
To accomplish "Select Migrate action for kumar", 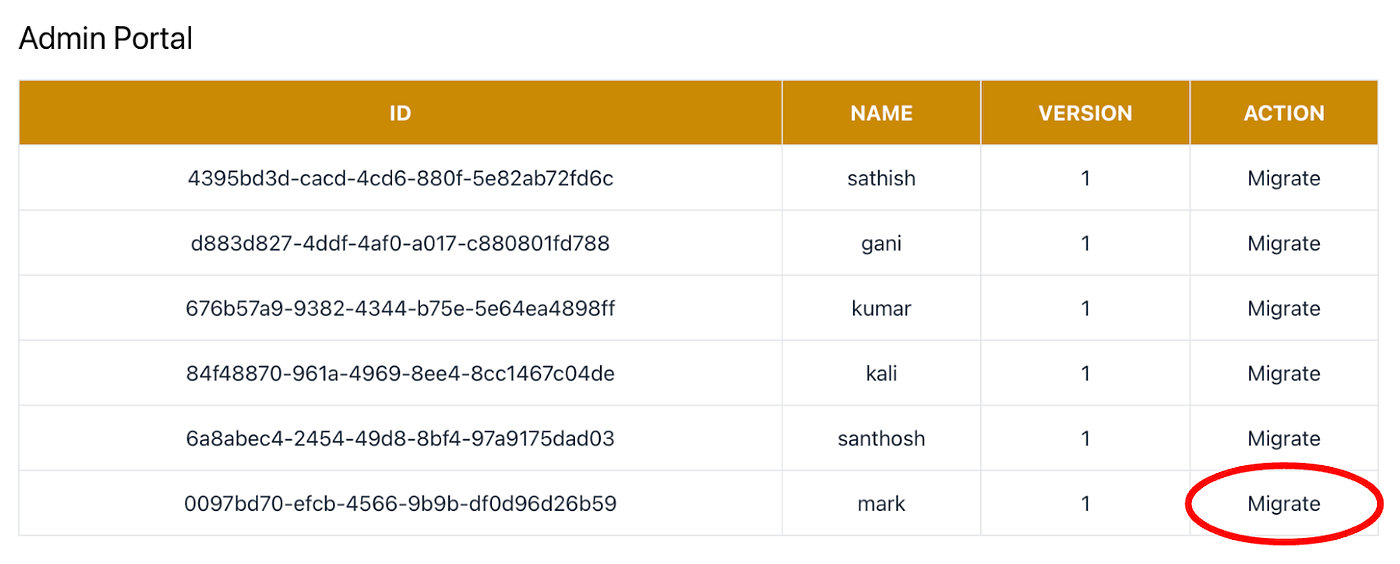I will [1284, 309].
